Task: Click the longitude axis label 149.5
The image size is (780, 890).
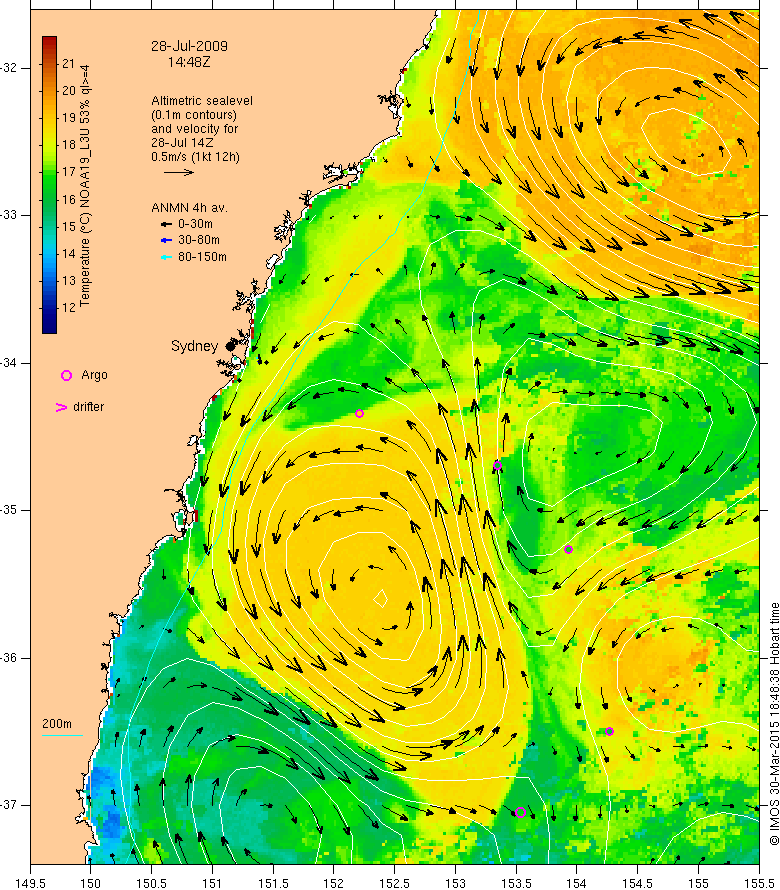Action: coord(30,884)
